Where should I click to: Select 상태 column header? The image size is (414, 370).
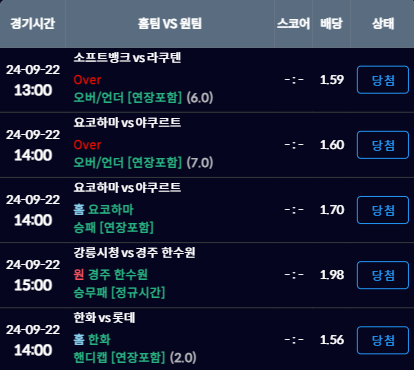pos(383,24)
